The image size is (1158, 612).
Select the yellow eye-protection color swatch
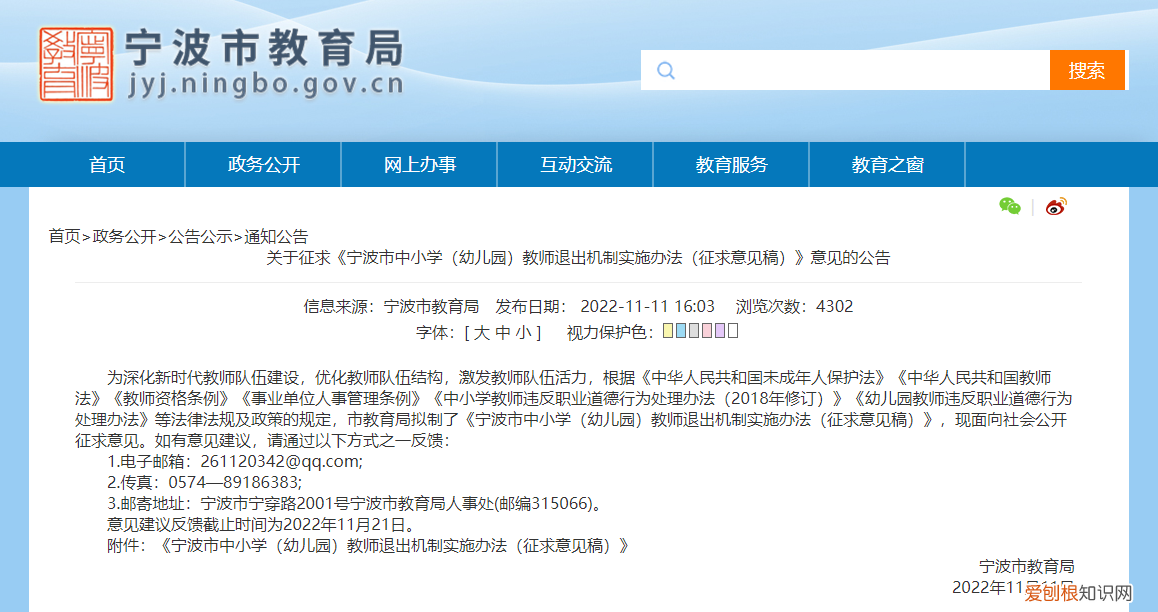tap(668, 331)
